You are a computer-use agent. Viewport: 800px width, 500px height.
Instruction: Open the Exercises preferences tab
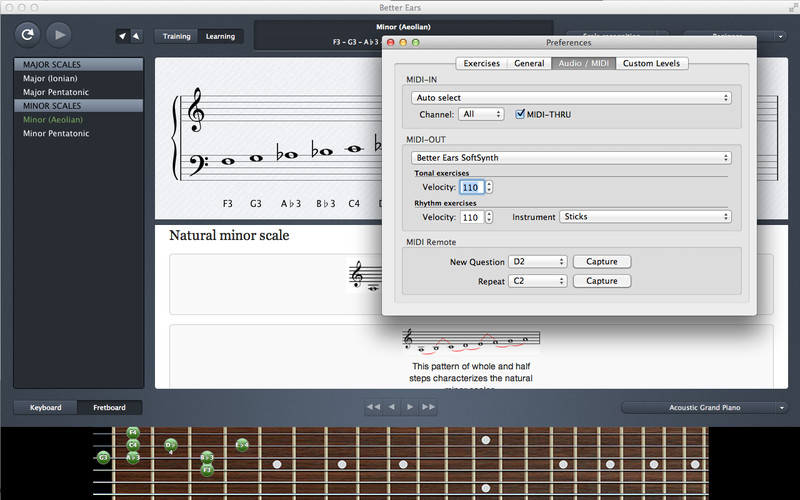click(481, 63)
